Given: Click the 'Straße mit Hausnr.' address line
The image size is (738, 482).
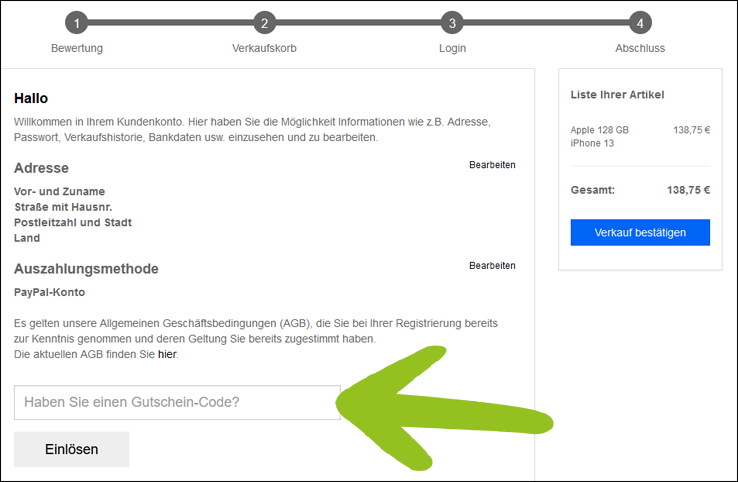Looking at the screenshot, I should (63, 207).
